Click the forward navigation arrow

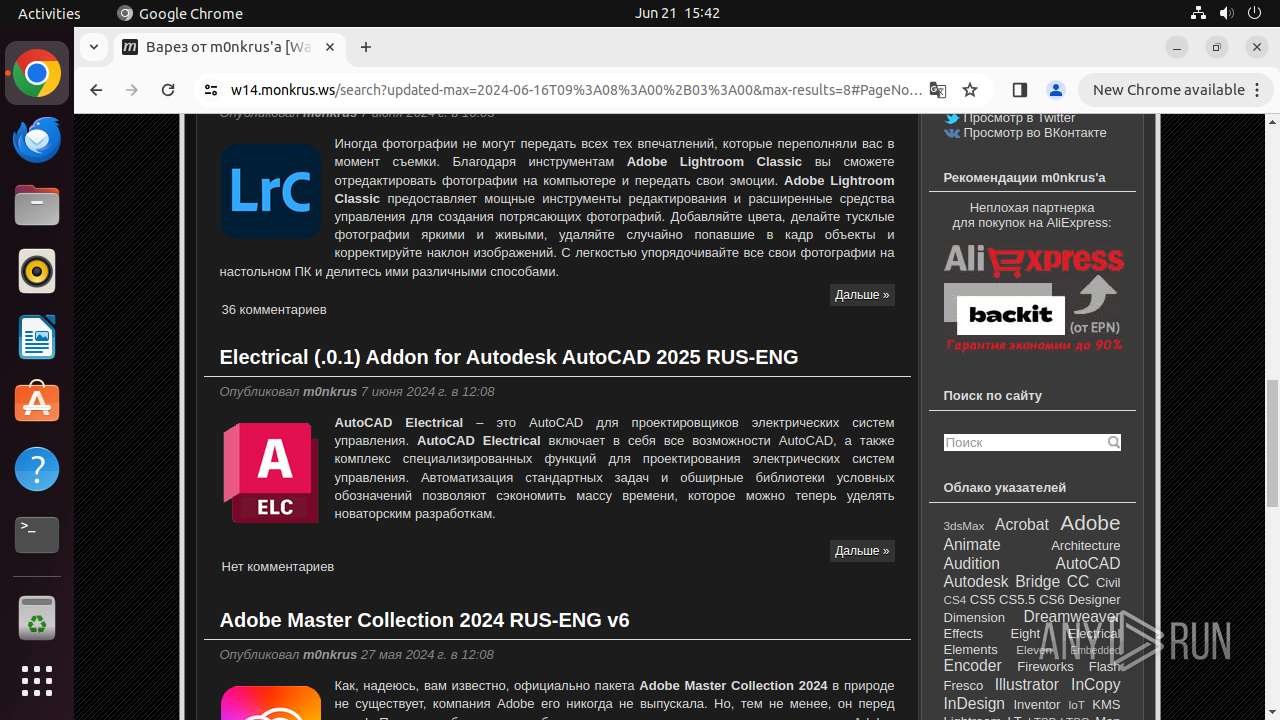[x=132, y=90]
